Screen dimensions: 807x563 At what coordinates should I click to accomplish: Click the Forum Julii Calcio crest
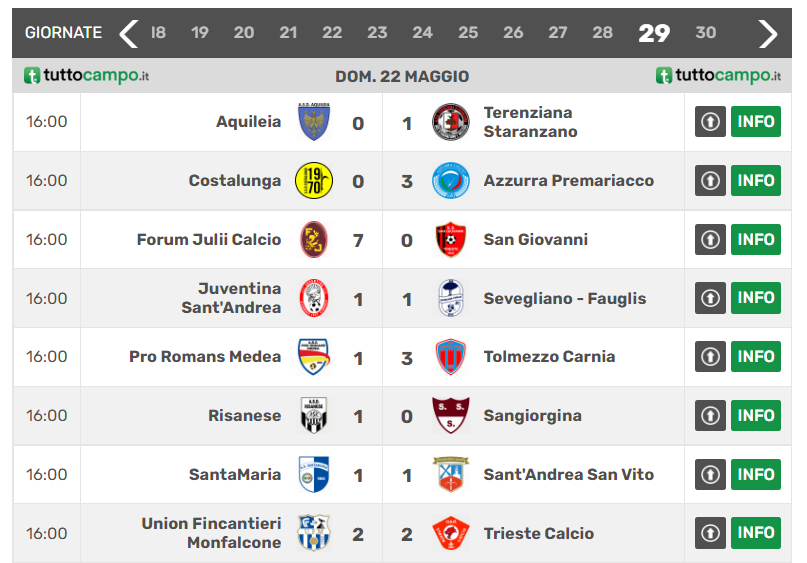(x=314, y=240)
